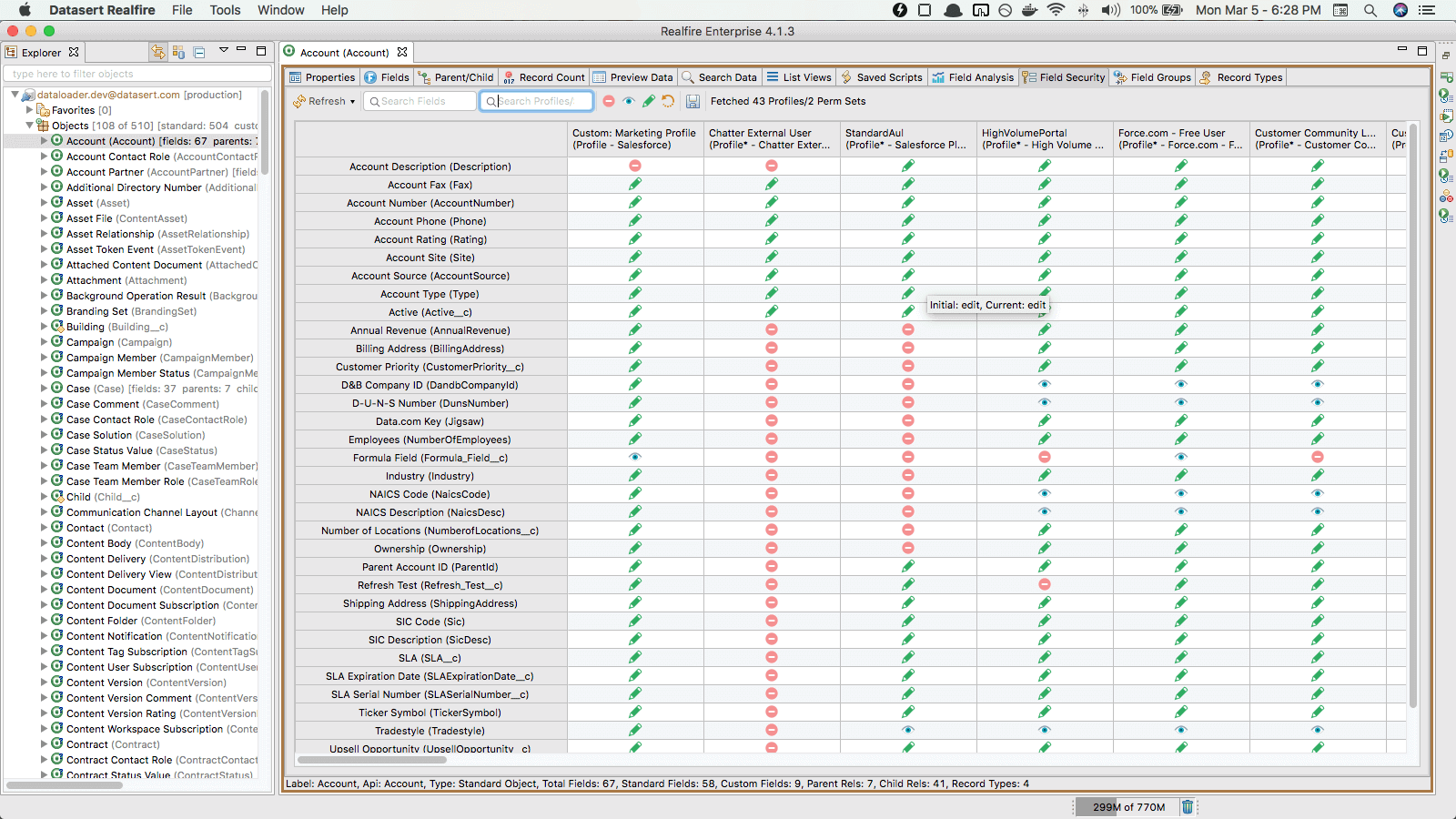Toggle D&B Company ID read-only for HighVolumePortal
This screenshot has height=819, width=1456.
point(1045,384)
